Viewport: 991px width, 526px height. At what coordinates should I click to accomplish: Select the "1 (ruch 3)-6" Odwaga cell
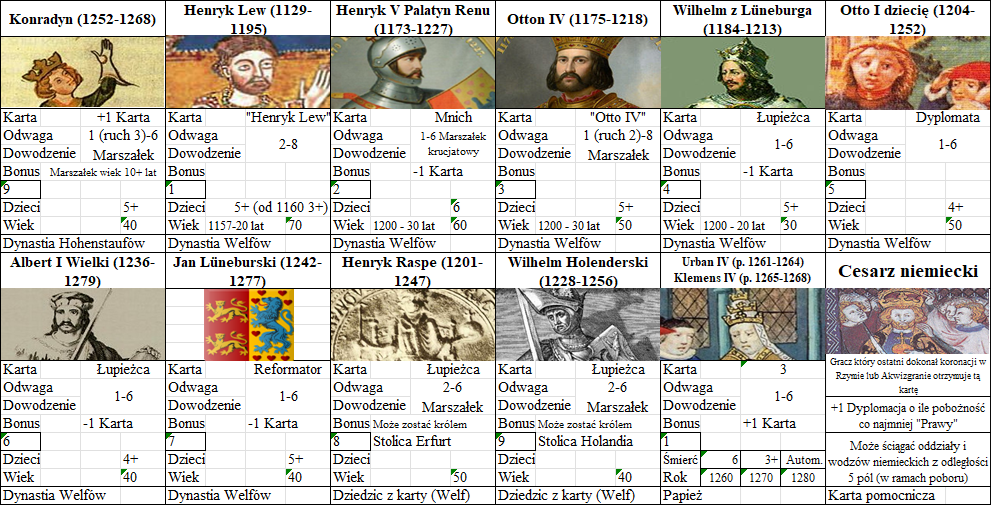pyautogui.click(x=123, y=135)
